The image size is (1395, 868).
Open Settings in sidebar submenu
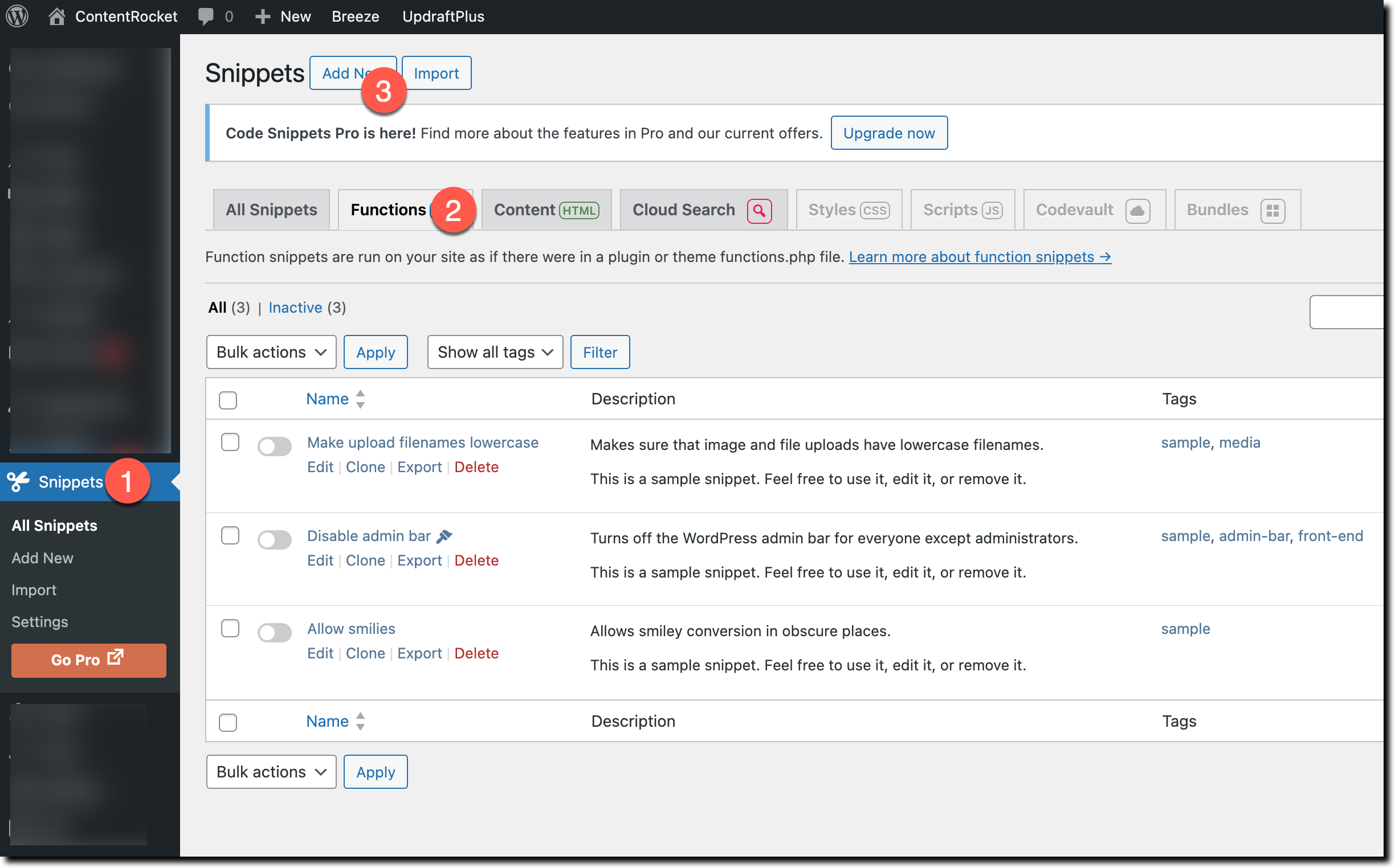click(x=40, y=622)
